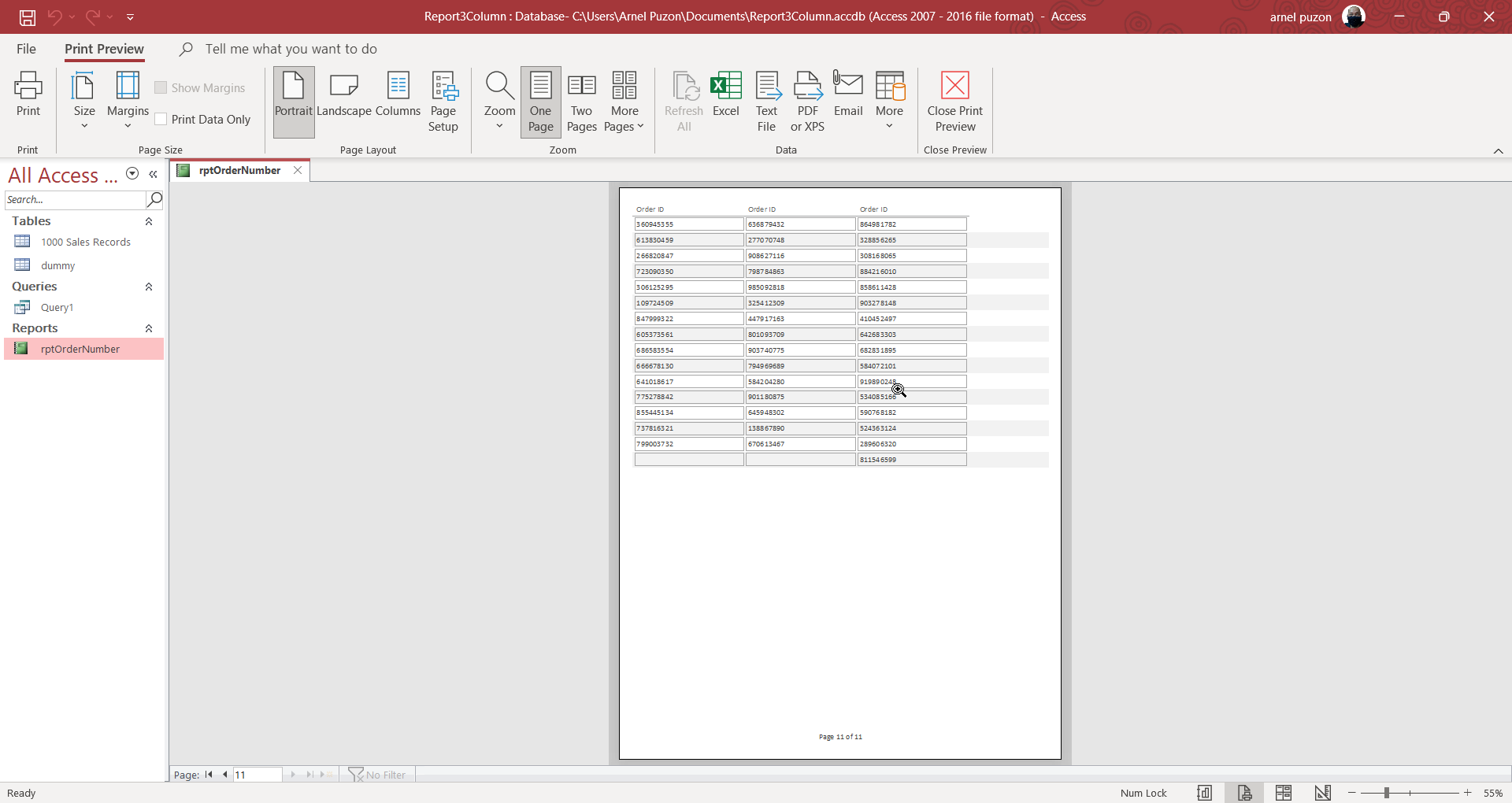Click the arnel puzon account picture
The height and width of the screenshot is (803, 1512).
pyautogui.click(x=1353, y=17)
